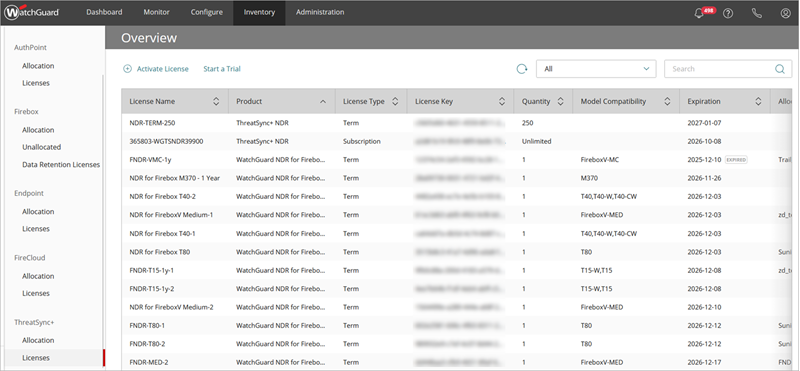Select the FNDR-T15-1y-1 license name
This screenshot has width=800, height=371.
(x=152, y=270)
